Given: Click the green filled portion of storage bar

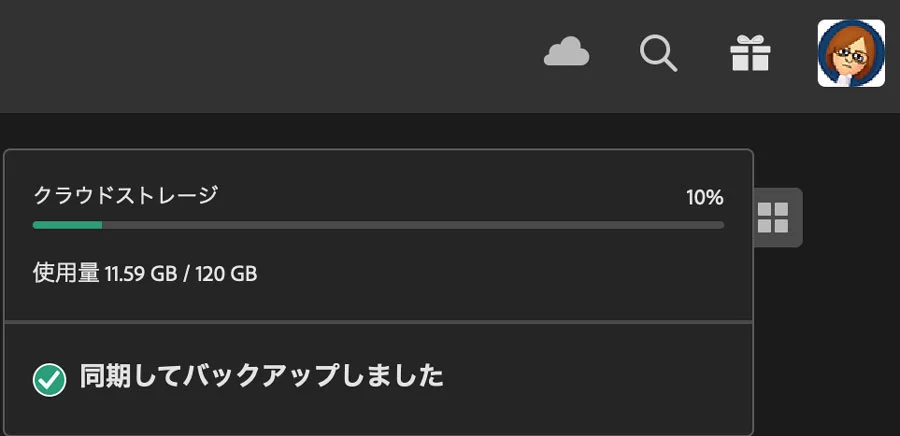Looking at the screenshot, I should [x=67, y=225].
